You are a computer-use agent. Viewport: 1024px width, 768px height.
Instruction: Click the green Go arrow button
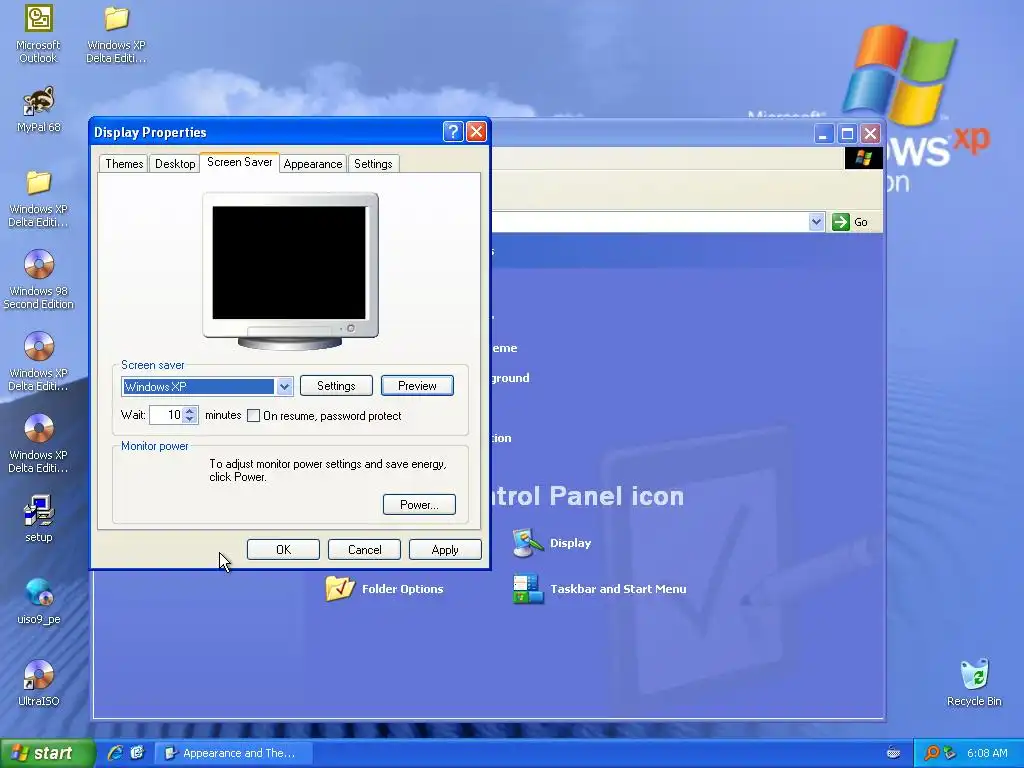[841, 222]
